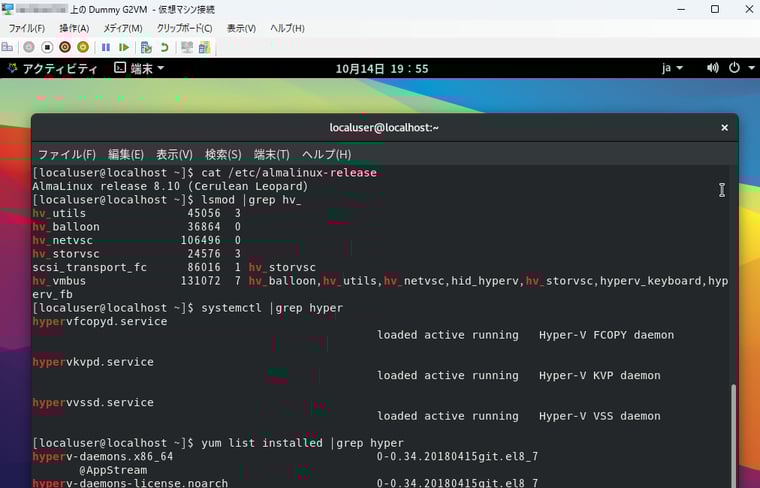This screenshot has width=760, height=488.
Task: Open the terminal 検索(S) menu
Action: tap(223, 155)
